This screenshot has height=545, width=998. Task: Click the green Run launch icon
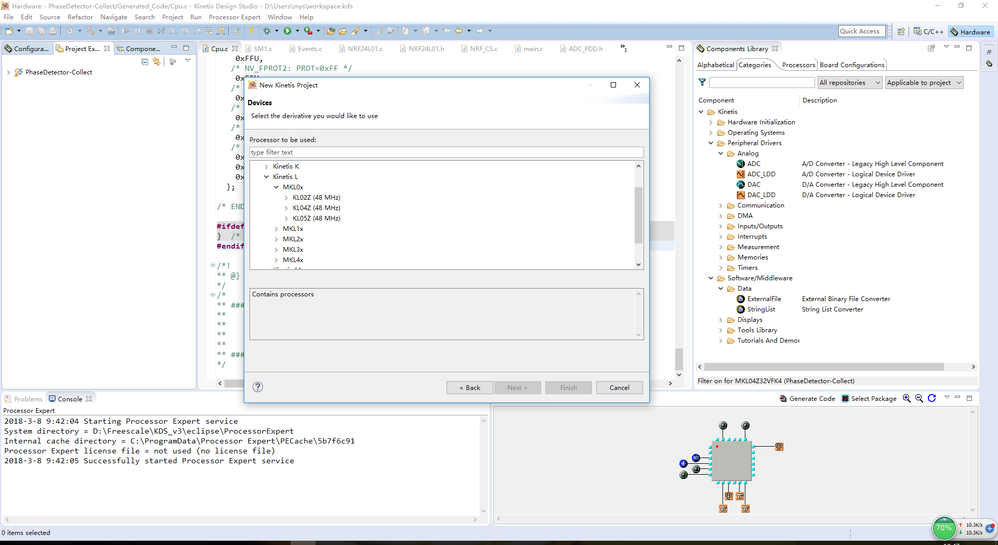287,31
